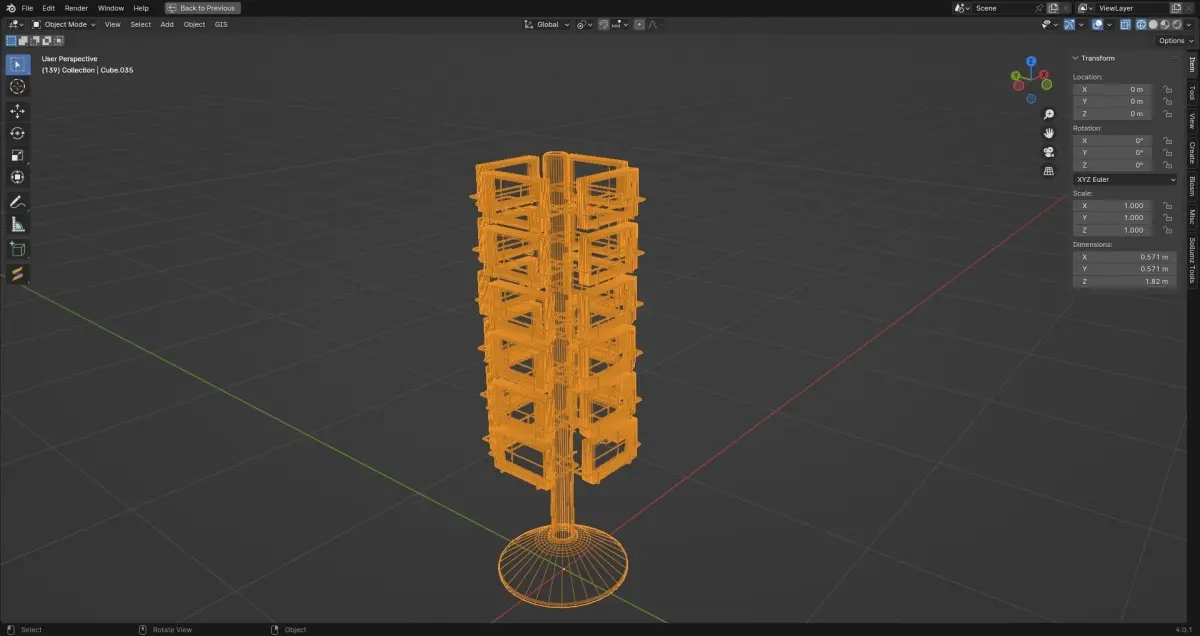Toggle viewport gizmos visibility
This screenshot has height=636, width=1200.
point(1070,24)
